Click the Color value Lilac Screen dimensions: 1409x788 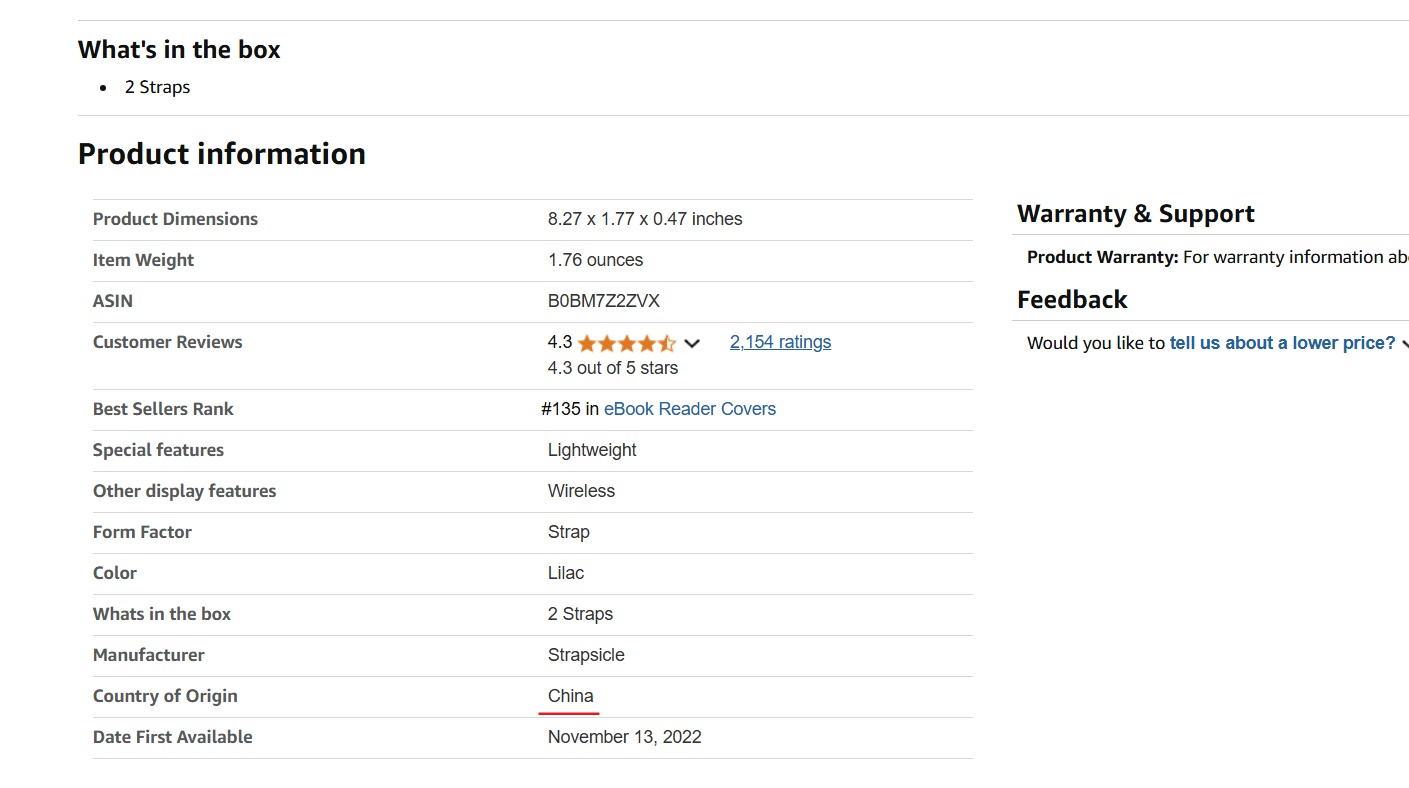(x=566, y=573)
